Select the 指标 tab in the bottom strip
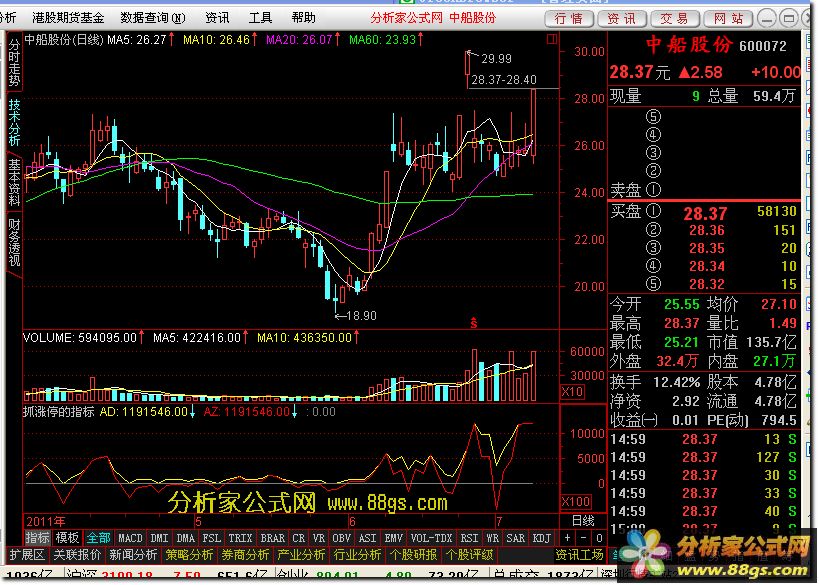Viewport: 819px width, 585px height. tap(38, 537)
